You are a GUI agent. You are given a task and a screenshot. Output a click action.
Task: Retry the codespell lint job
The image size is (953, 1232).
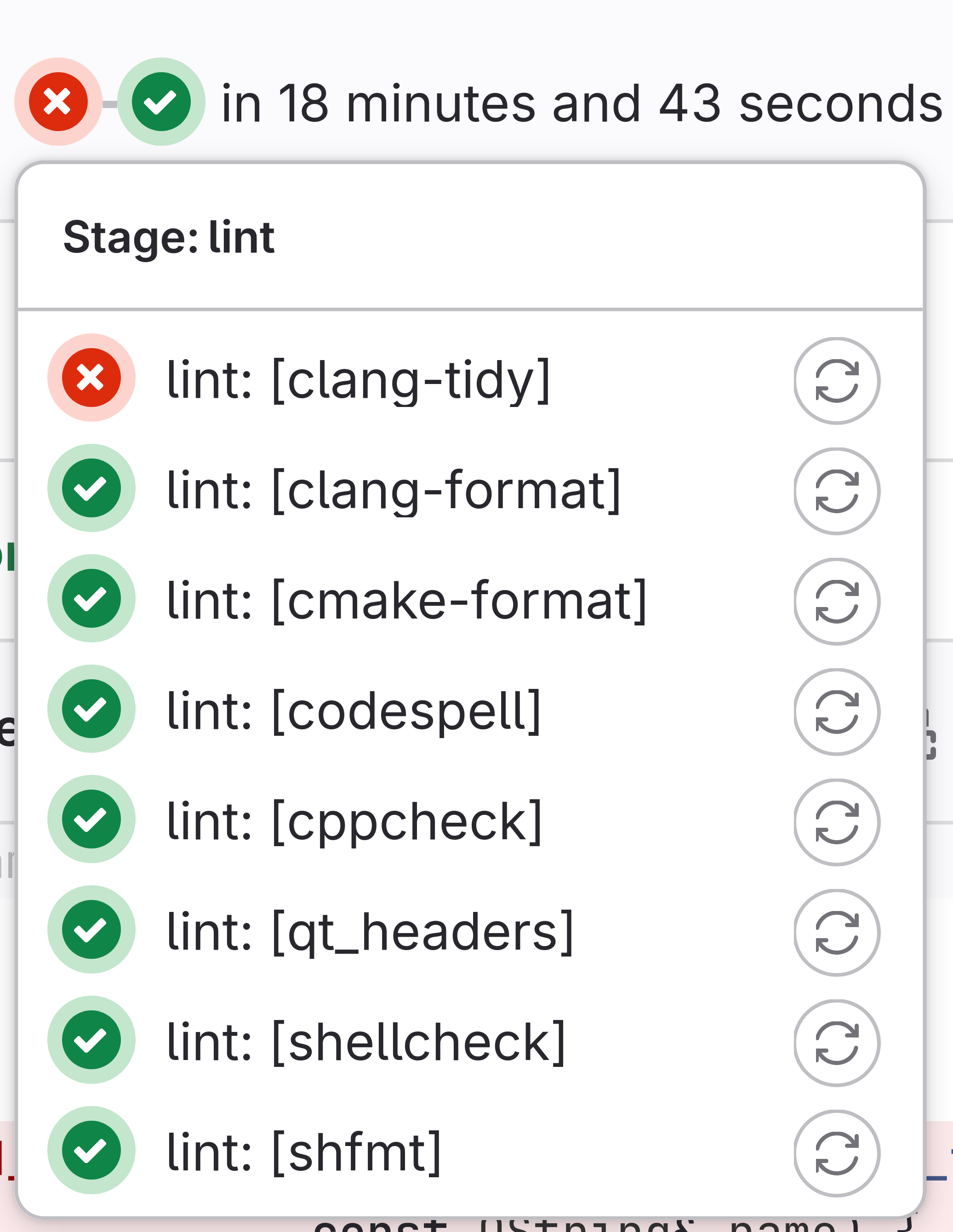point(837,712)
